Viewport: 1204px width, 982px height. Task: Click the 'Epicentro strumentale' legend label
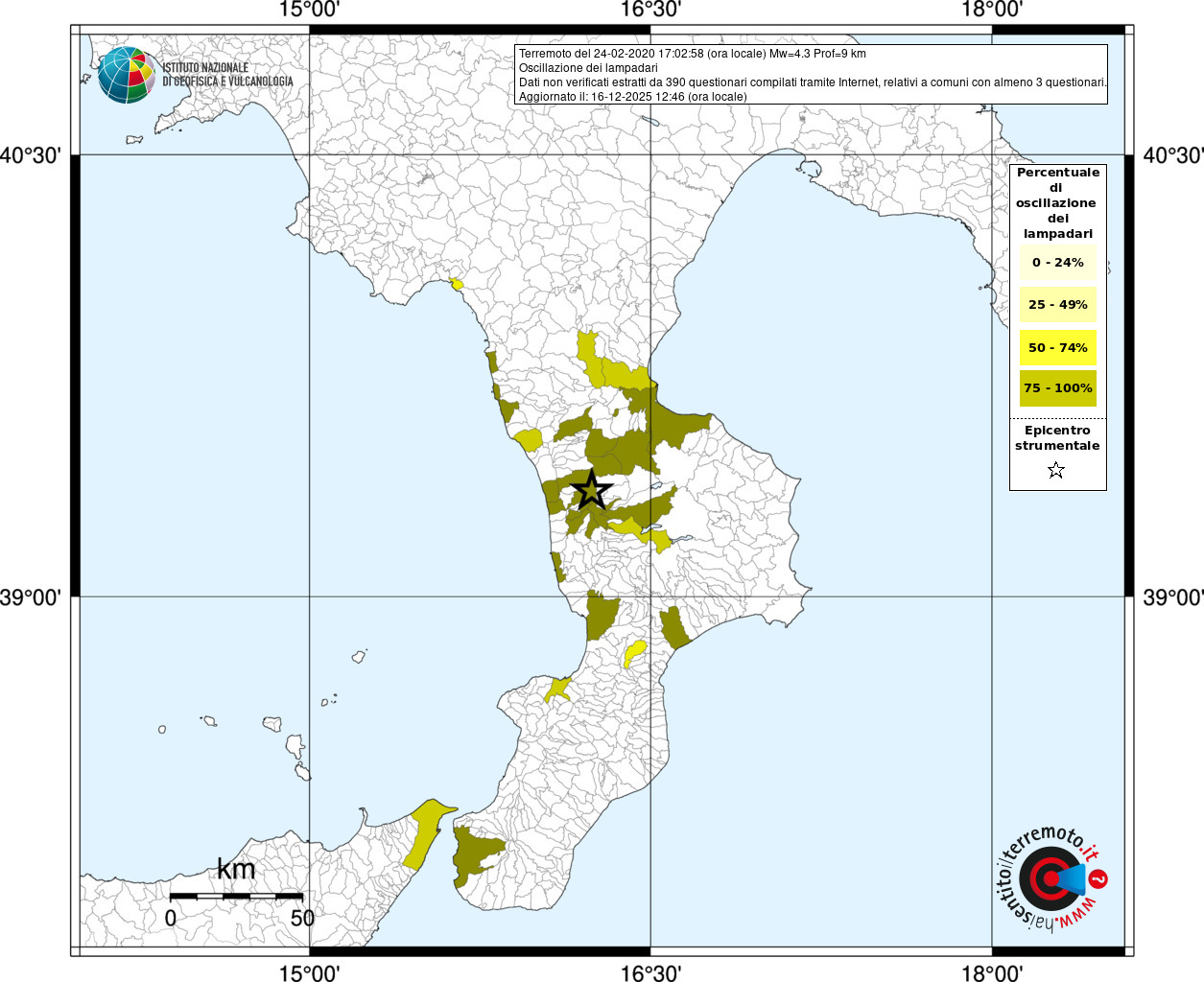[x=1057, y=438]
